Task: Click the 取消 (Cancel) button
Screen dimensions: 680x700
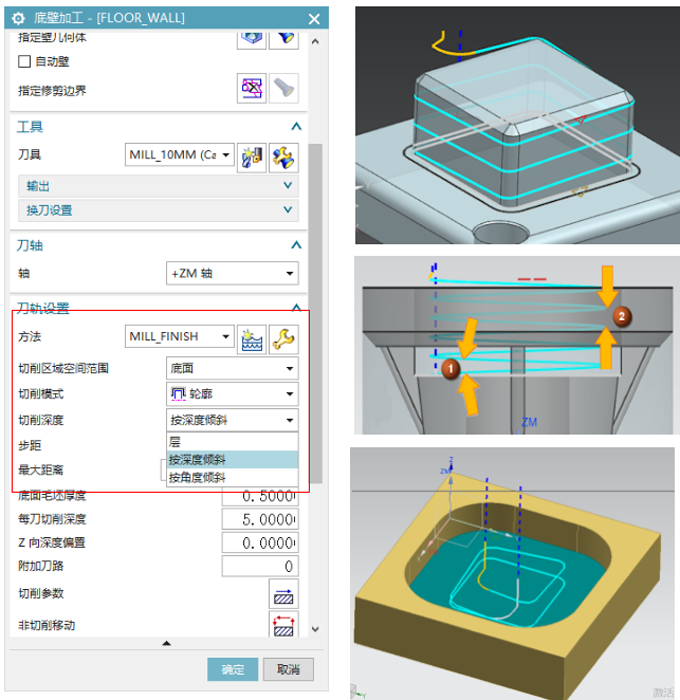Action: click(287, 669)
